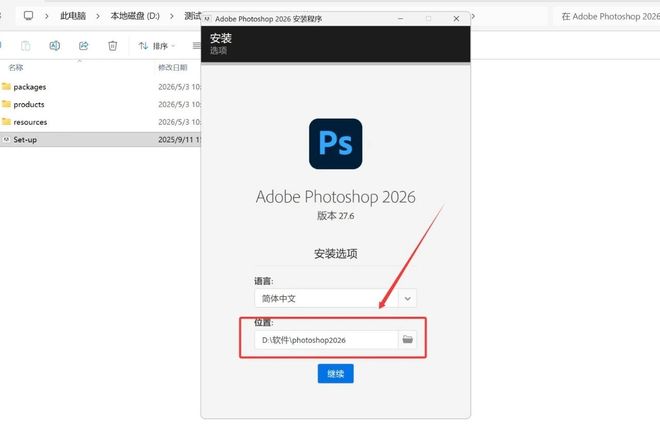Click the share icon in Explorer toolbar
Screen dimensions: 660x425
(83, 45)
